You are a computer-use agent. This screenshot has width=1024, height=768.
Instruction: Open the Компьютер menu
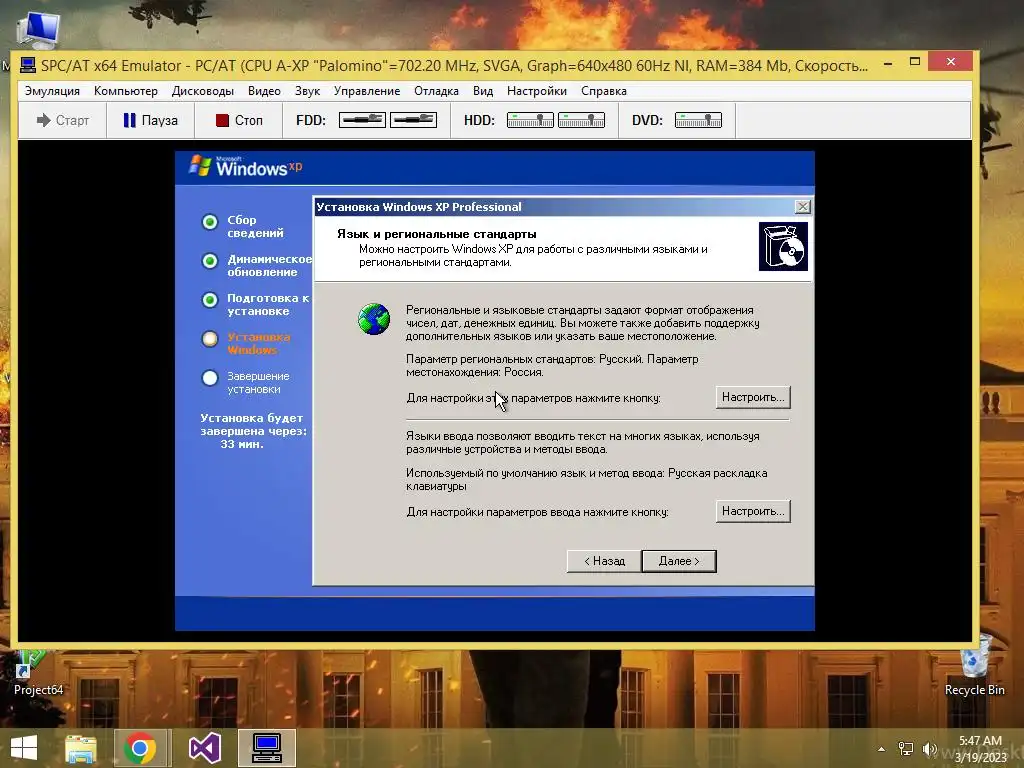click(126, 91)
